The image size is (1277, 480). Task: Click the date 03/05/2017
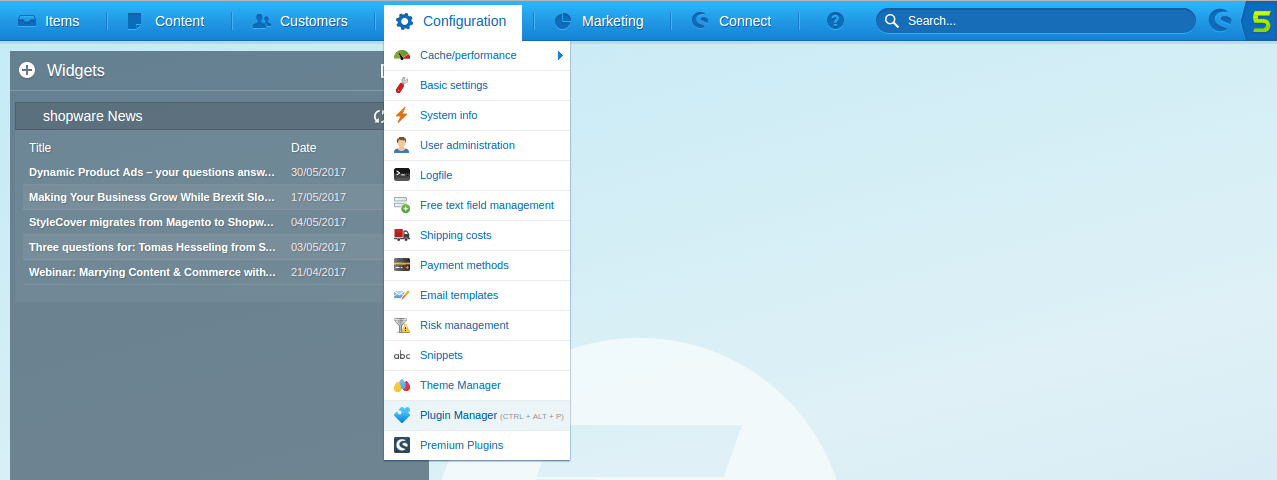tap(318, 247)
